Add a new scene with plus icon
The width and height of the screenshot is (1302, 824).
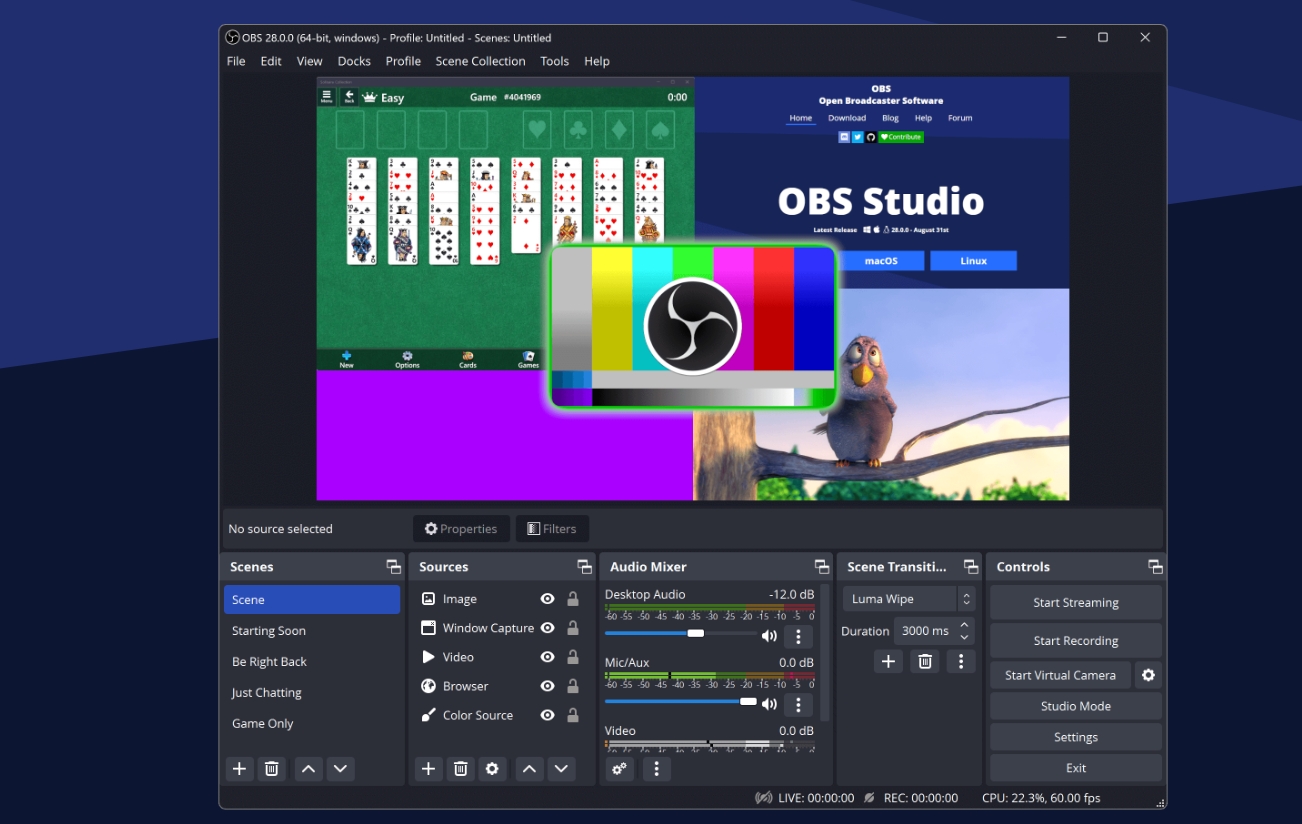[x=239, y=769]
